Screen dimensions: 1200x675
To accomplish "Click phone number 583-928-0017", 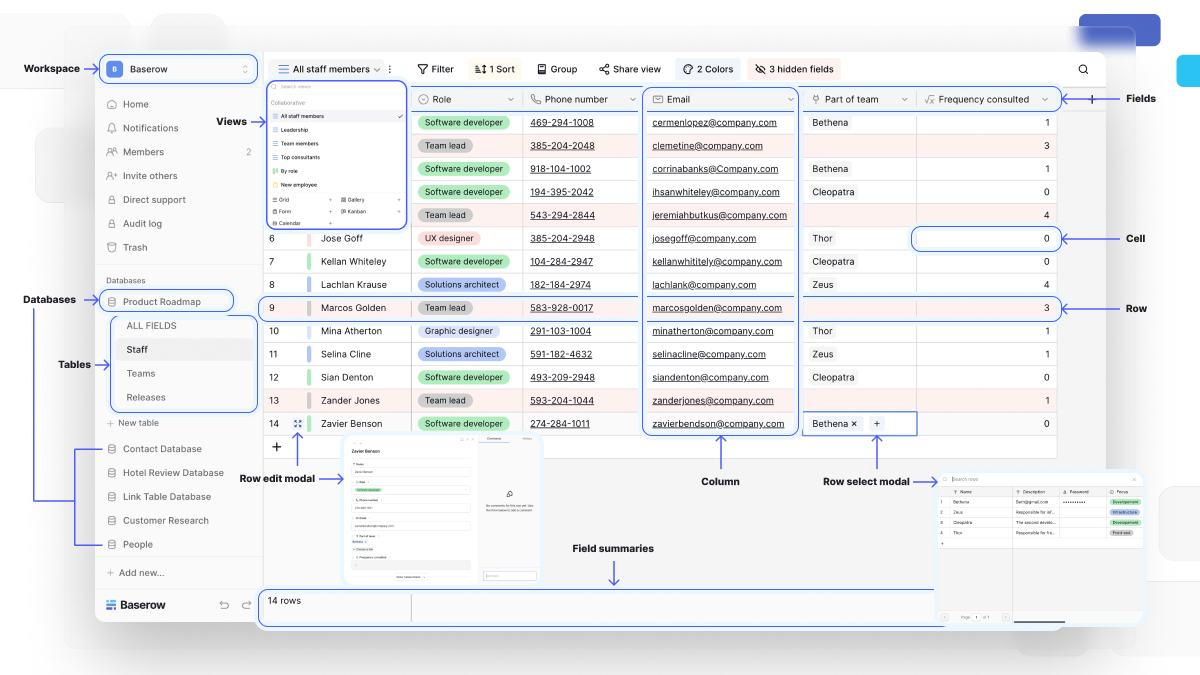I will pos(561,308).
